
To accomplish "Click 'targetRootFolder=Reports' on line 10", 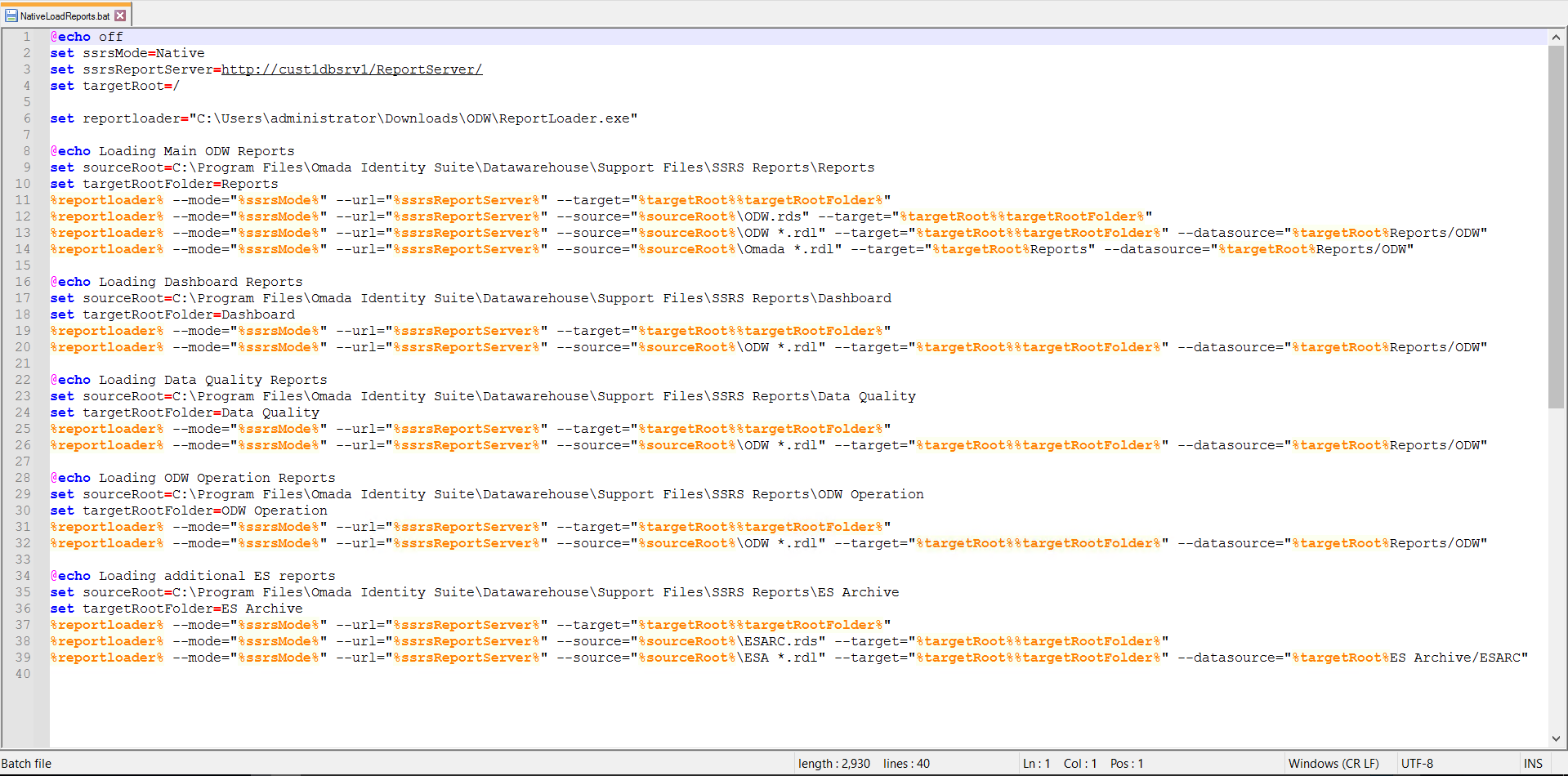I will 181,184.
